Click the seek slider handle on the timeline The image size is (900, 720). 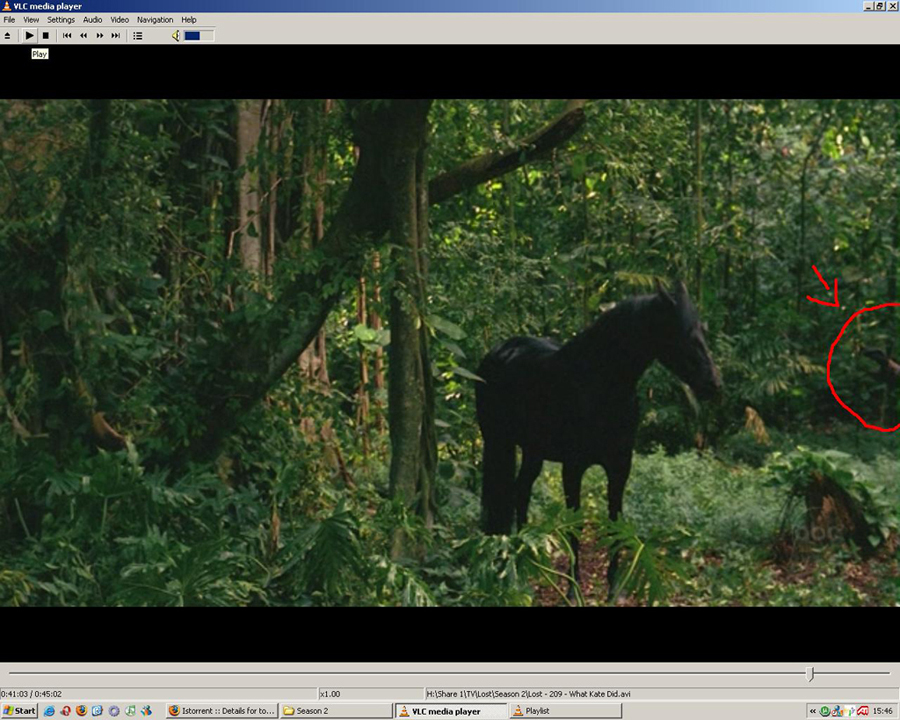click(810, 673)
